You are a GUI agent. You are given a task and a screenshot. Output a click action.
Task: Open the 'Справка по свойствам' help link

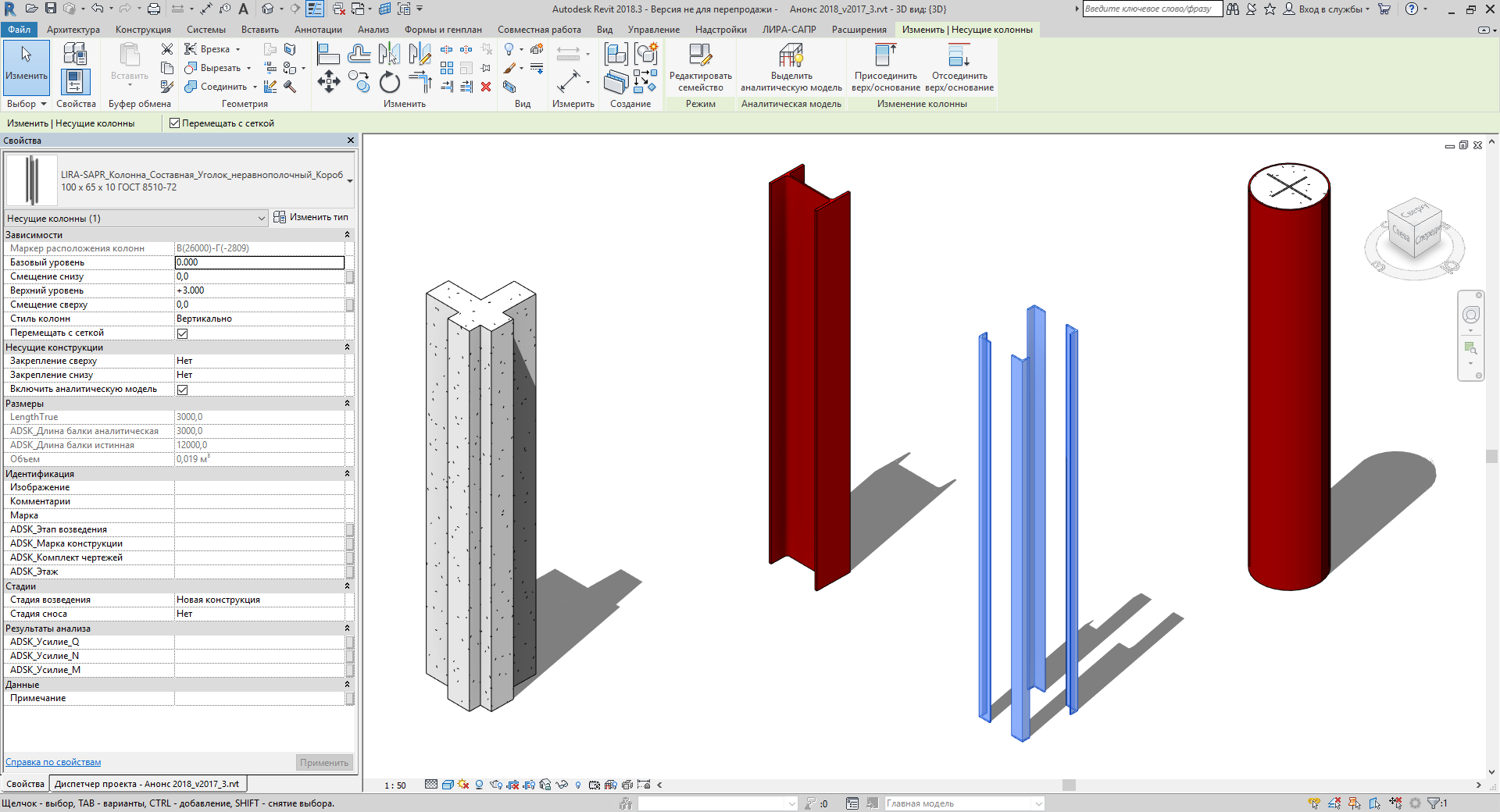[53, 762]
